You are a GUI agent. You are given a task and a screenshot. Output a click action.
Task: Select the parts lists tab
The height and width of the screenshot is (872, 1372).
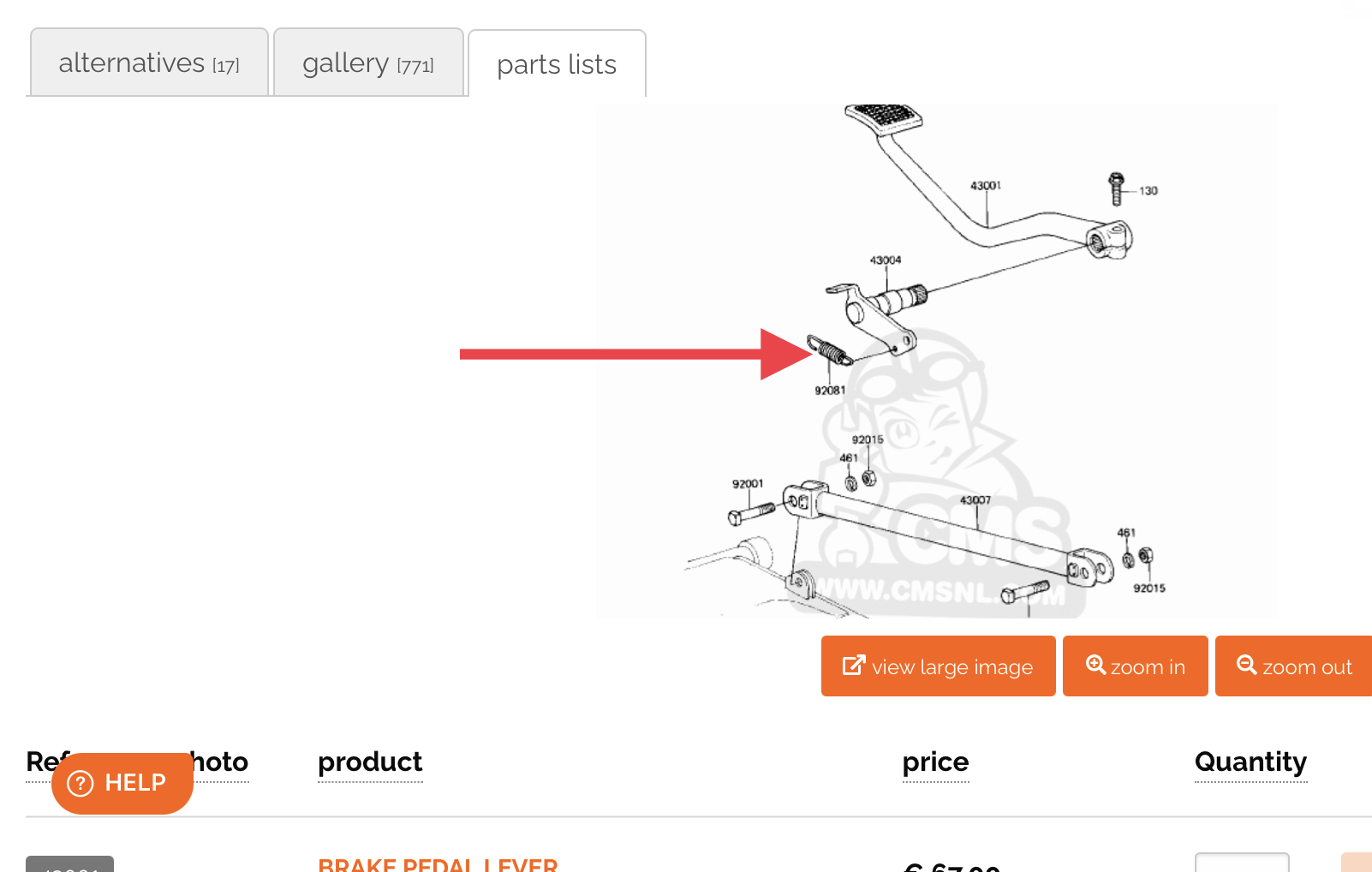pos(557,64)
